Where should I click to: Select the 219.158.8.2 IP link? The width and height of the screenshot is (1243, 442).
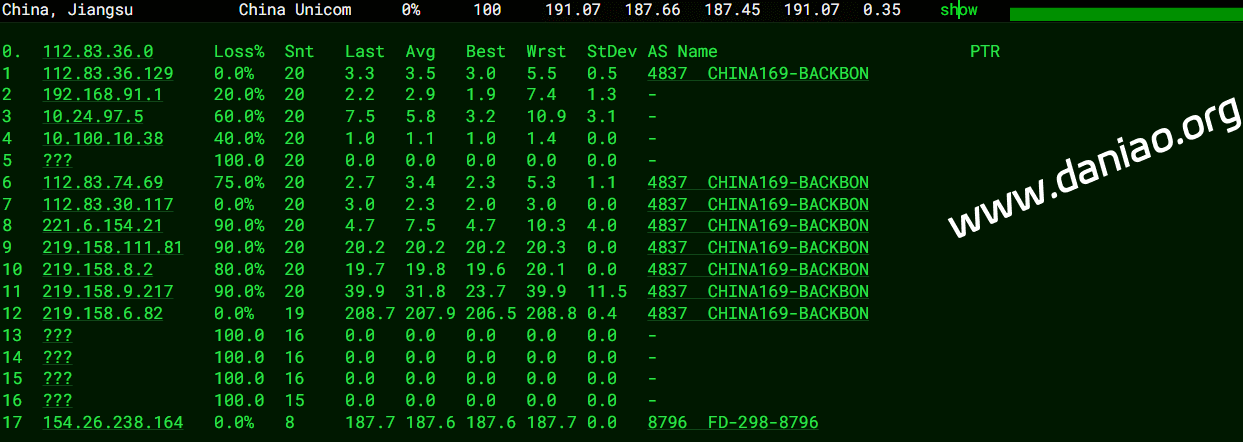tap(98, 270)
